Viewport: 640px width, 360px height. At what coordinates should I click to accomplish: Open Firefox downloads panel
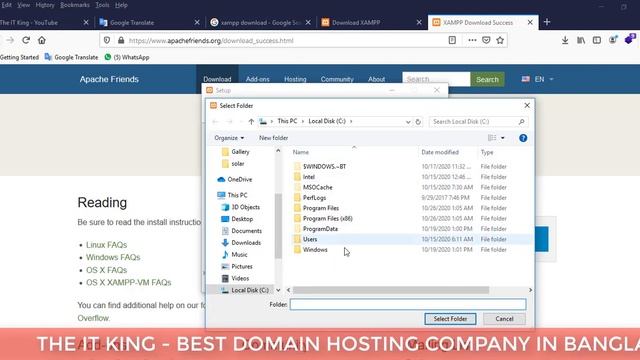565,40
